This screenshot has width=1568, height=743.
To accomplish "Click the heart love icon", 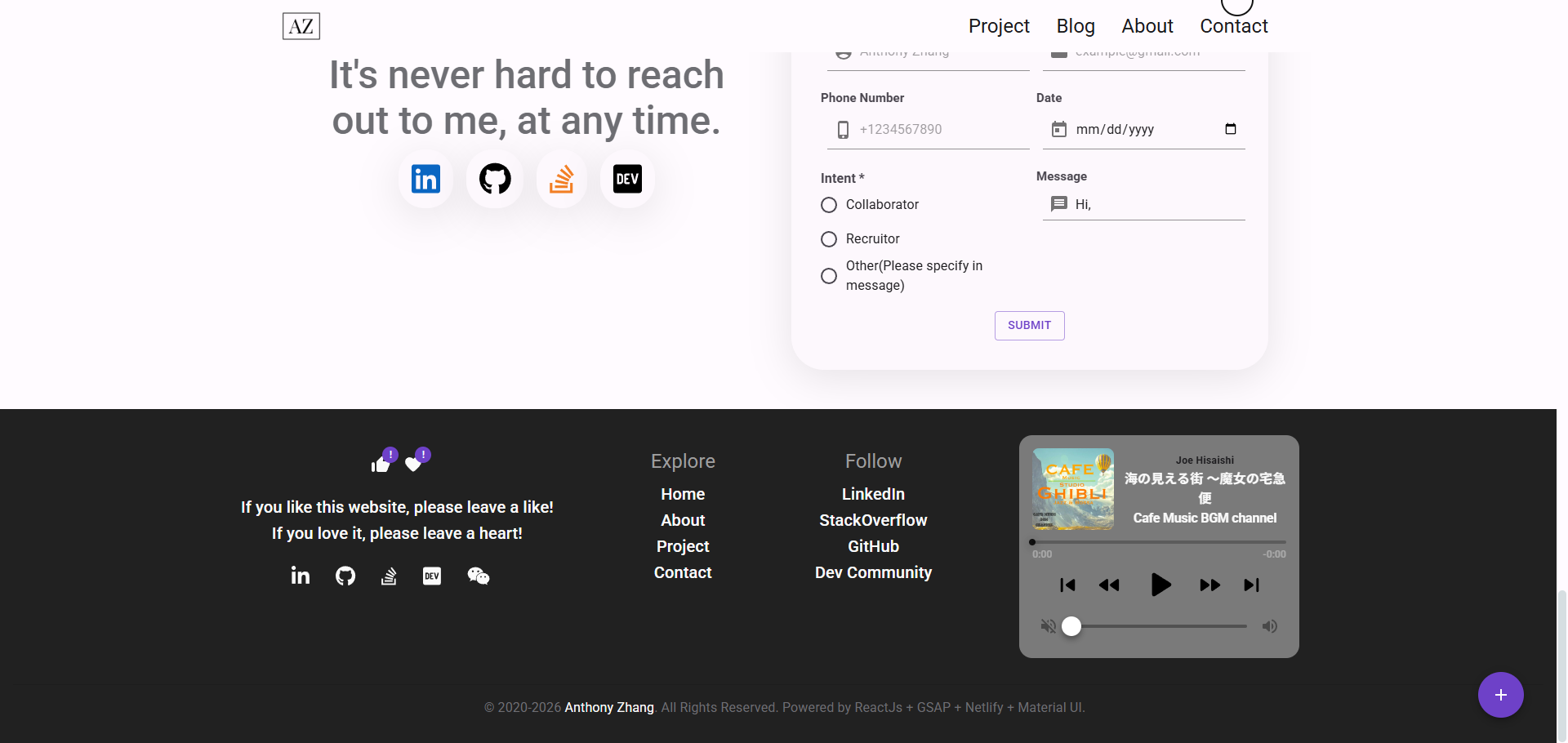I will [x=413, y=465].
